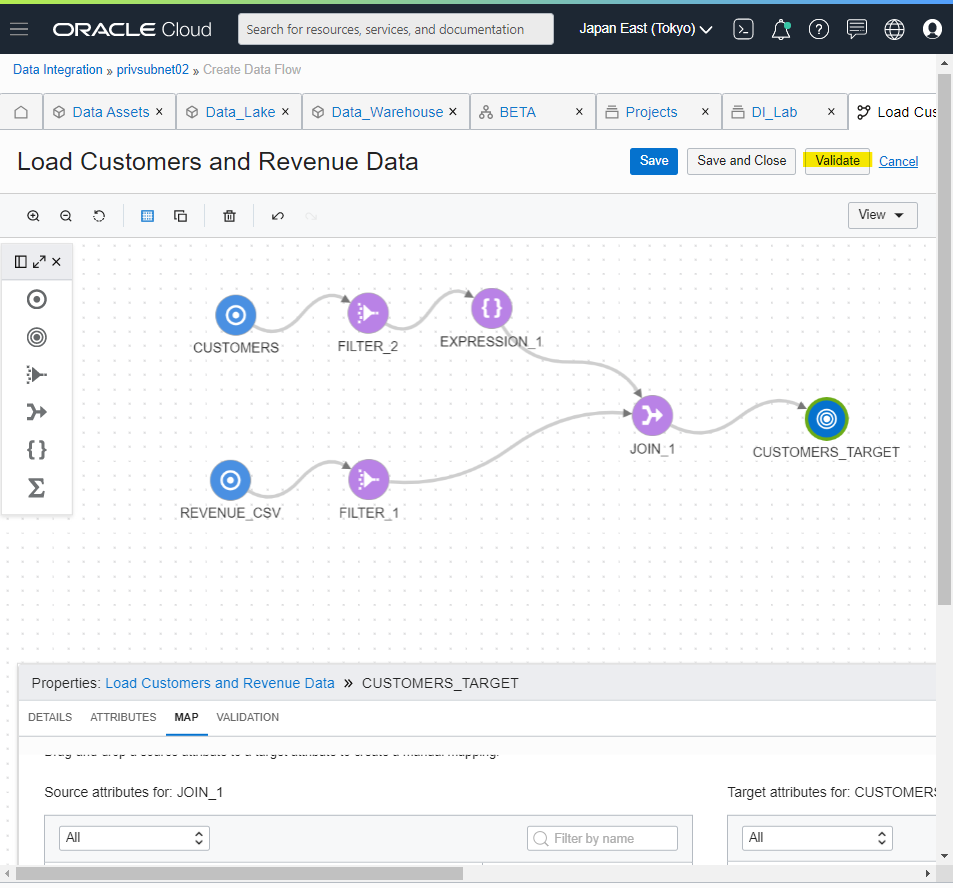The width and height of the screenshot is (953, 888).
Task: Click the Validate button
Action: pyautogui.click(x=837, y=161)
